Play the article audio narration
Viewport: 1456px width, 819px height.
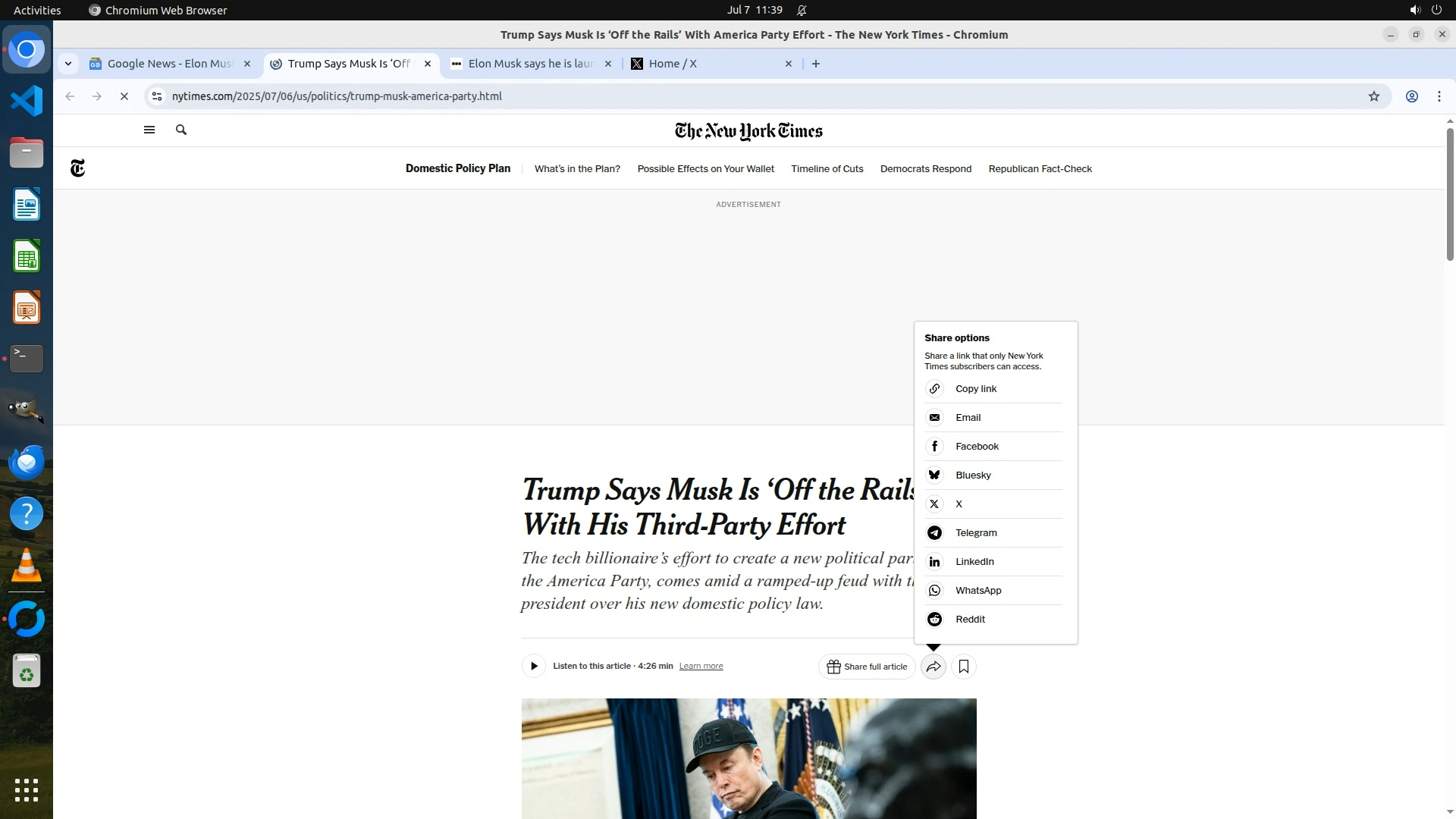tap(534, 667)
